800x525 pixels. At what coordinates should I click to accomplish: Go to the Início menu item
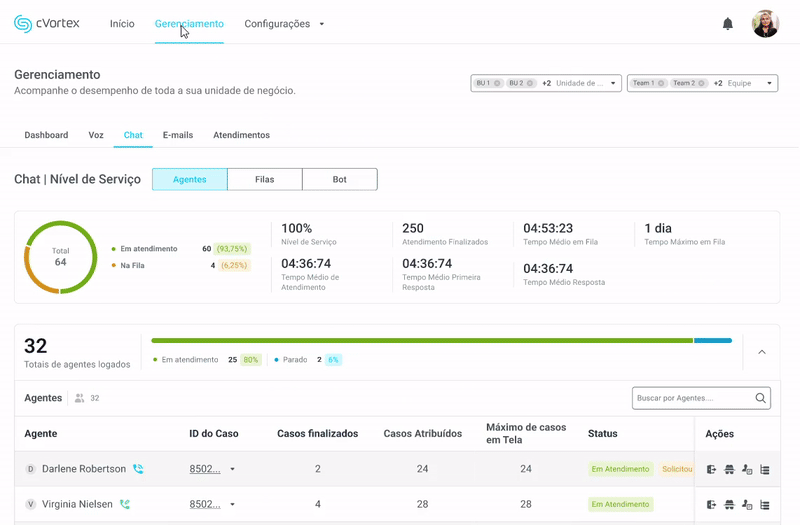coord(122,24)
